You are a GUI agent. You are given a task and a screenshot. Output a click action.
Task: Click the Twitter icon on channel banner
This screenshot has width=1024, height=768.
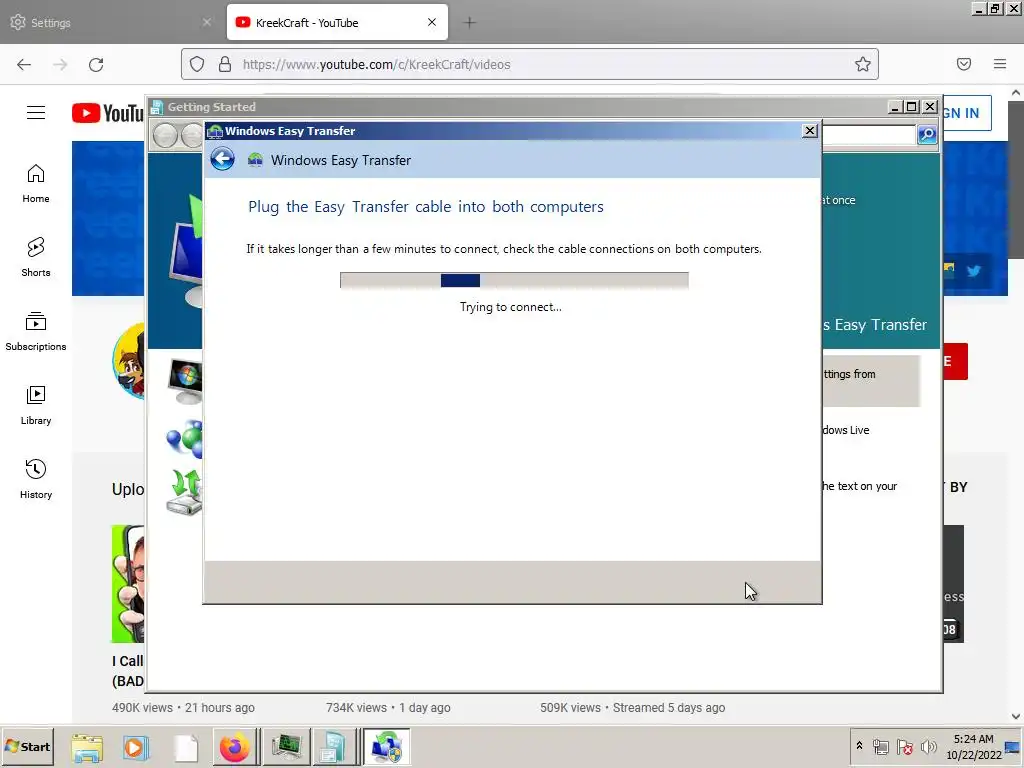973,270
